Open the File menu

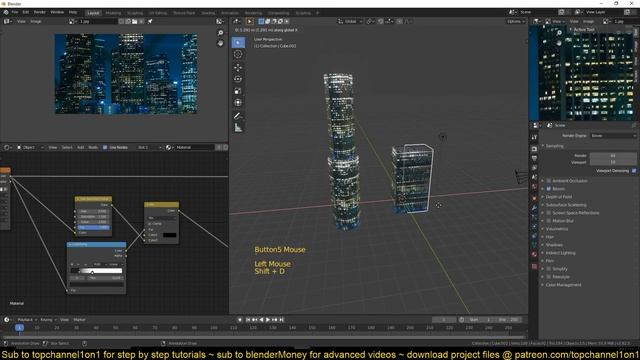tap(15, 12)
